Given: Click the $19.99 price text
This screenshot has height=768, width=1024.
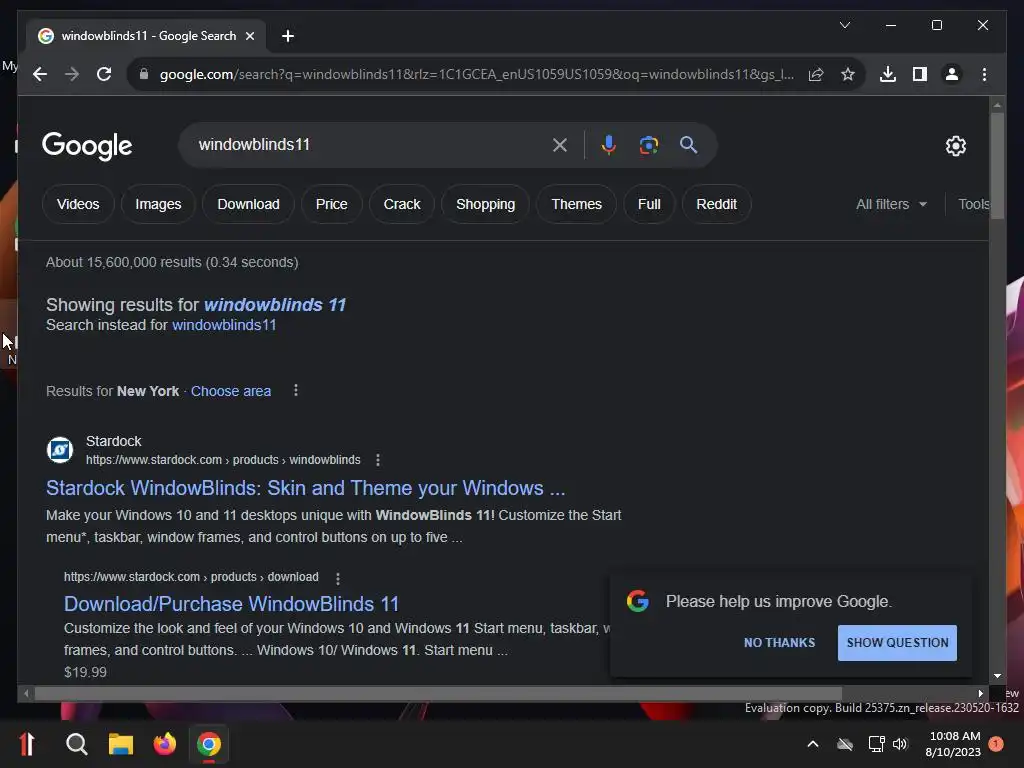Looking at the screenshot, I should point(86,672).
